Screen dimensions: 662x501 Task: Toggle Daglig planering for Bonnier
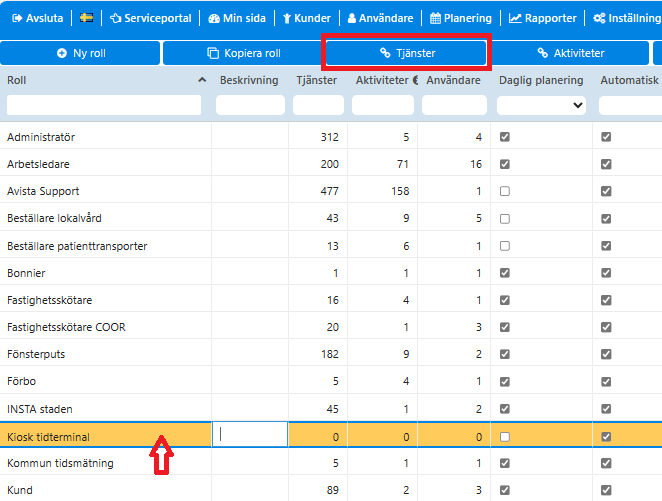(x=505, y=273)
